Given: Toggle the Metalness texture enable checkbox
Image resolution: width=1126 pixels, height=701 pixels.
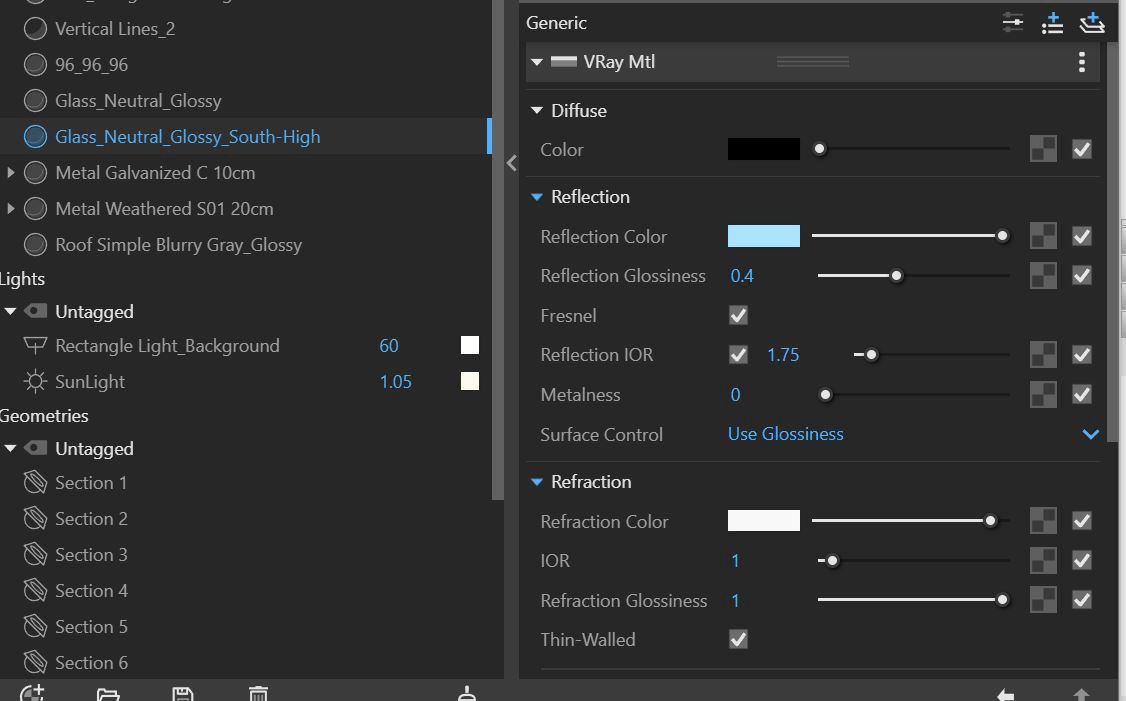Looking at the screenshot, I should tap(1082, 394).
